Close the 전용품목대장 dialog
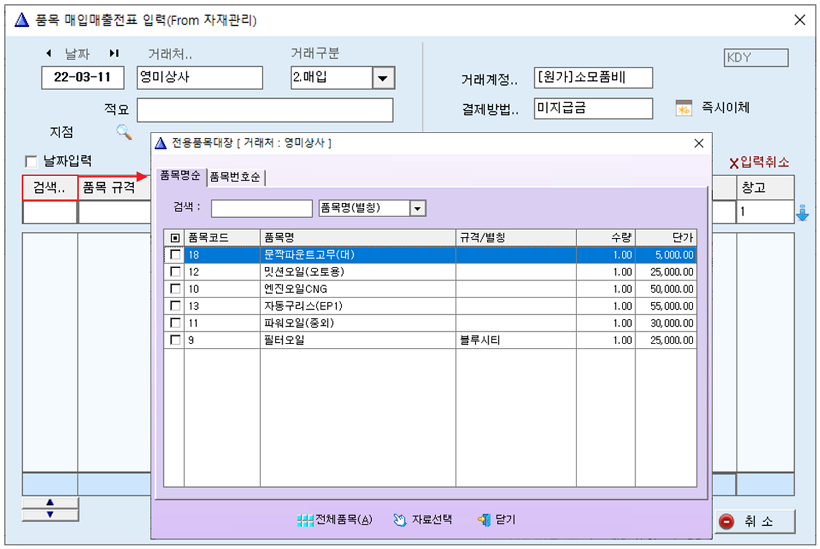 pos(699,143)
